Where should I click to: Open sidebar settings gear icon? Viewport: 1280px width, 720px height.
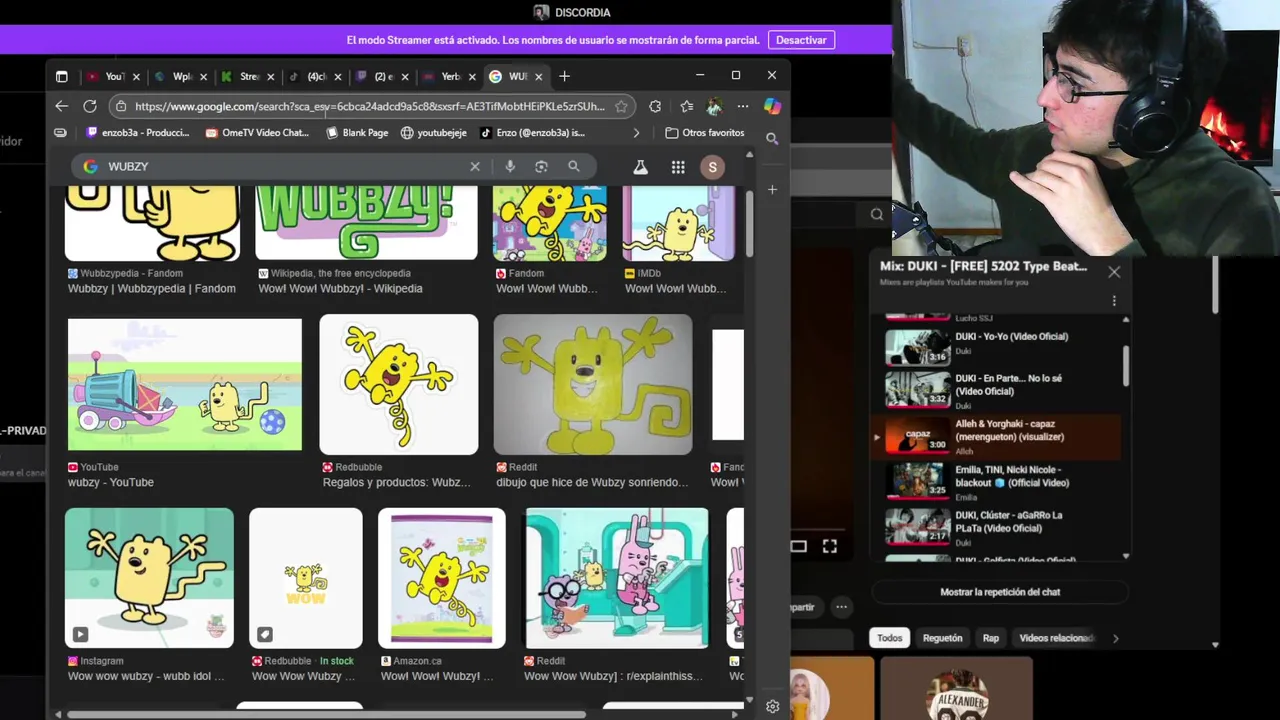772,706
